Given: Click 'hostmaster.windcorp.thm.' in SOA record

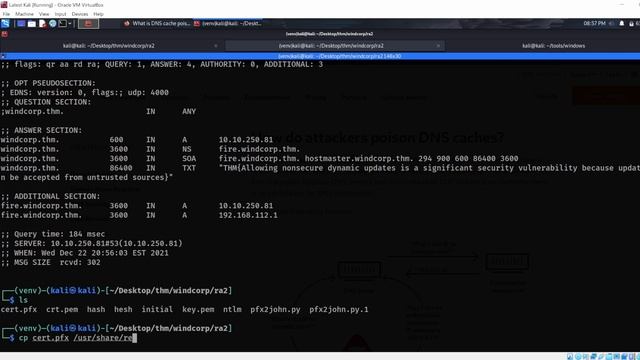Looking at the screenshot, I should pos(359,158).
